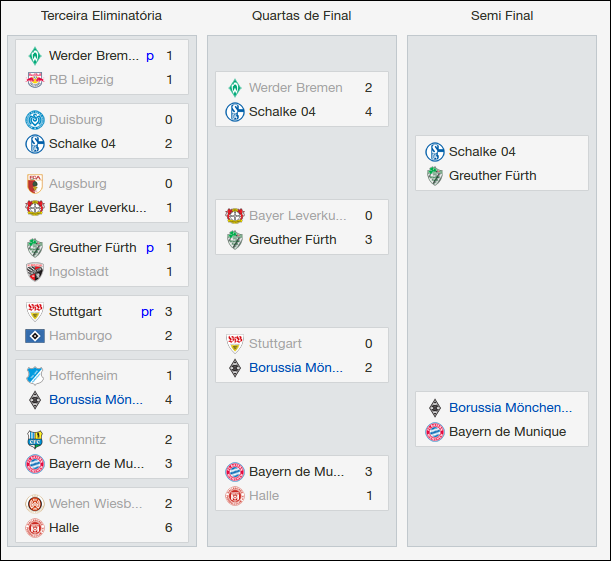Open Greuther Fürth link in Quartas de Final

tap(292, 240)
